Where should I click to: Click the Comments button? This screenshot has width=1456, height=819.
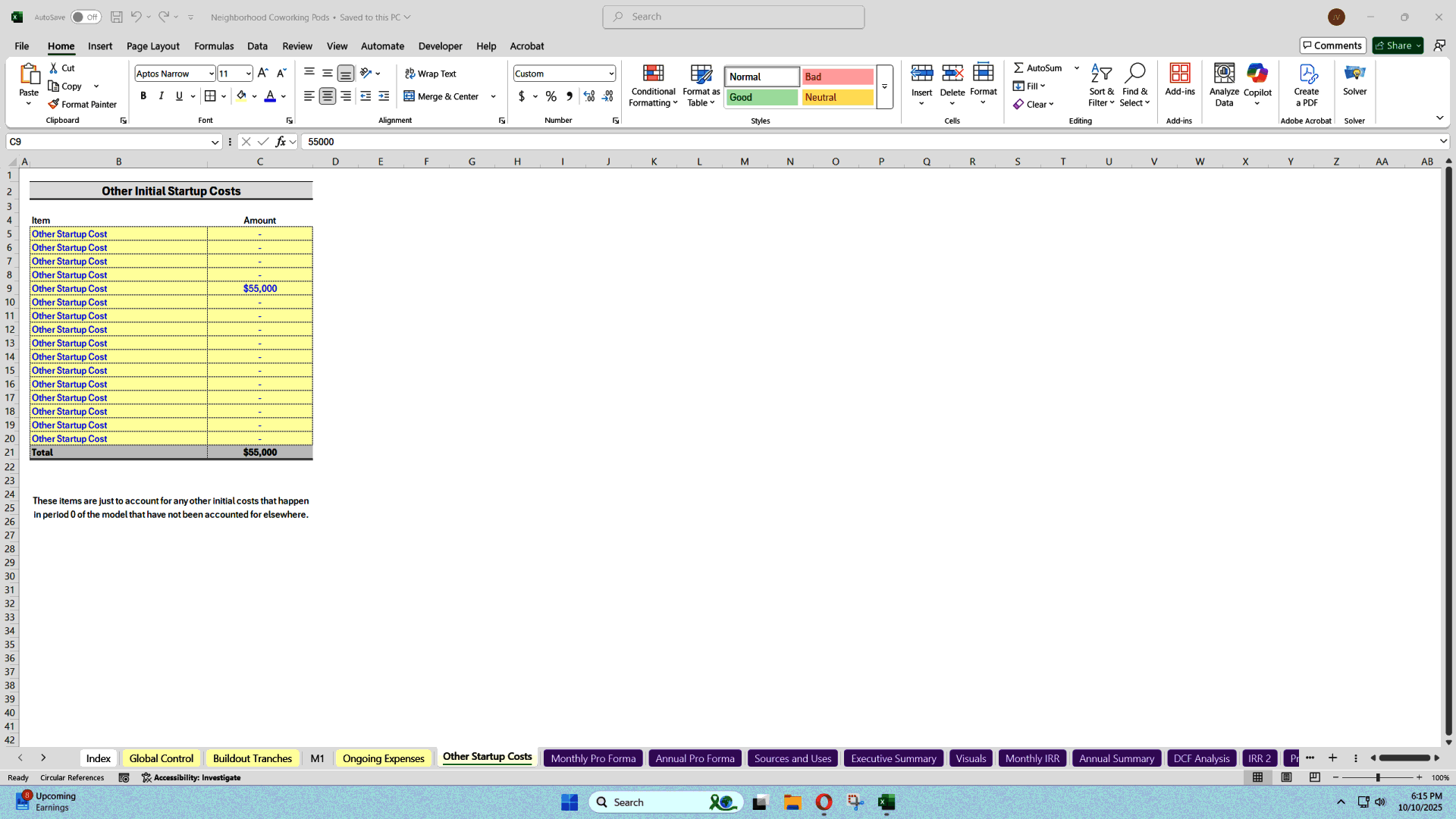tap(1332, 45)
